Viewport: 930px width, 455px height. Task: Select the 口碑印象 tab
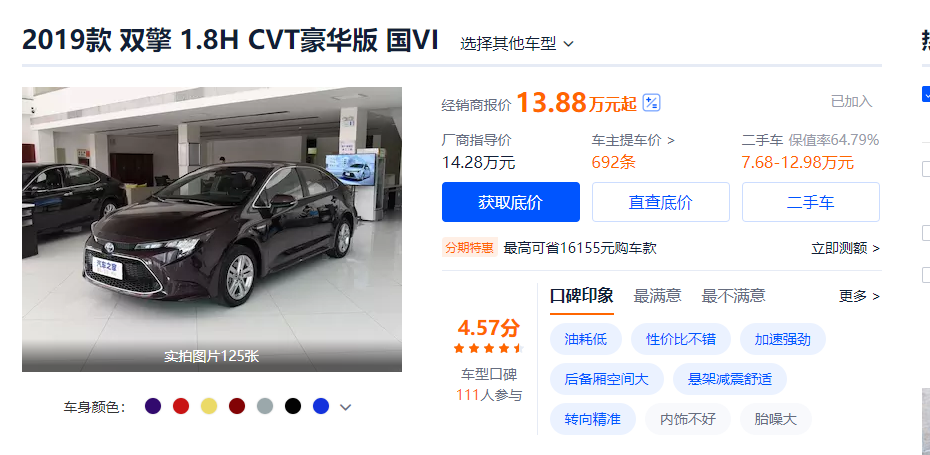(x=581, y=295)
